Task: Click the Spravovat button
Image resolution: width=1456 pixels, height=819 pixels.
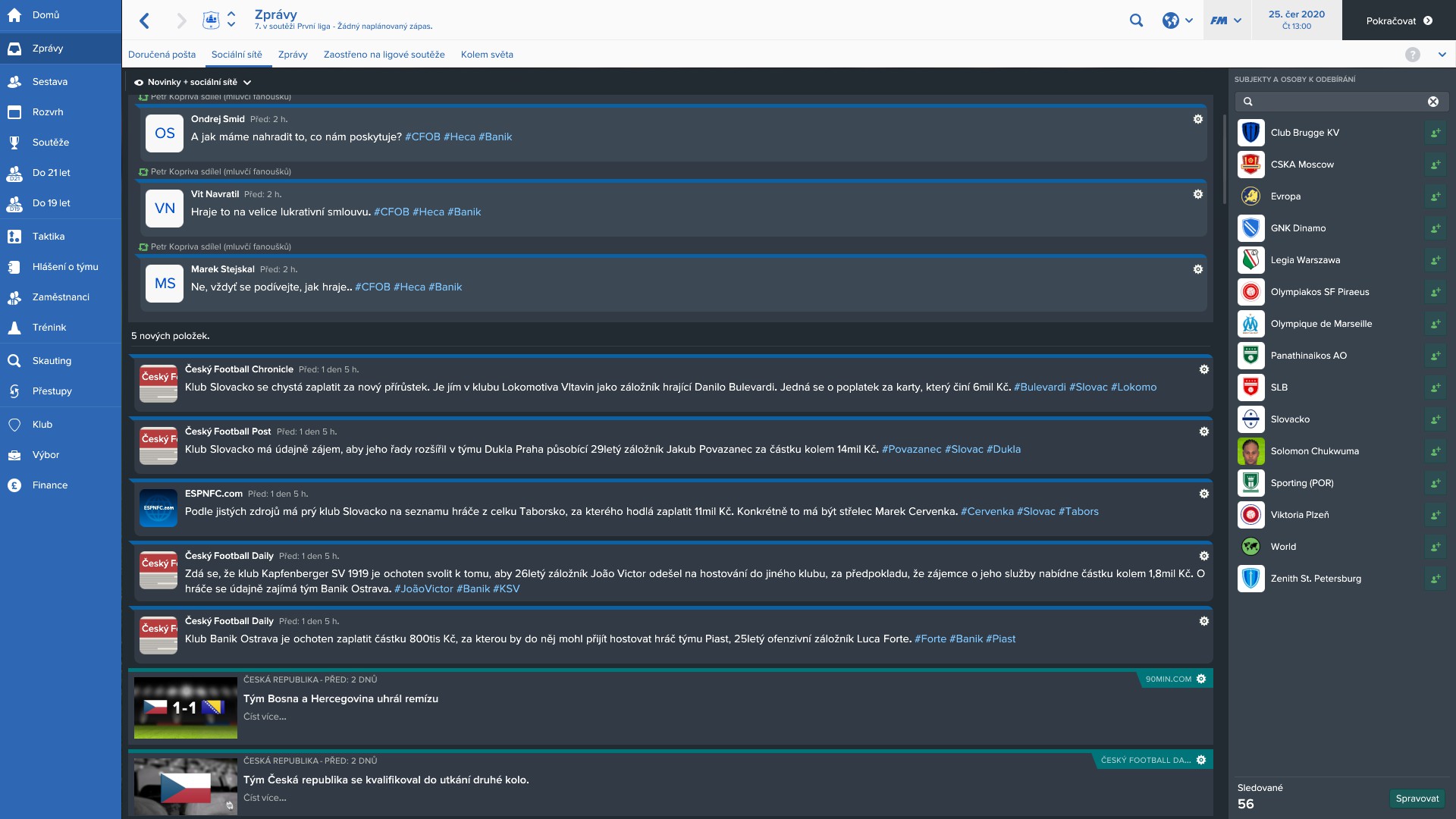Action: click(1417, 799)
